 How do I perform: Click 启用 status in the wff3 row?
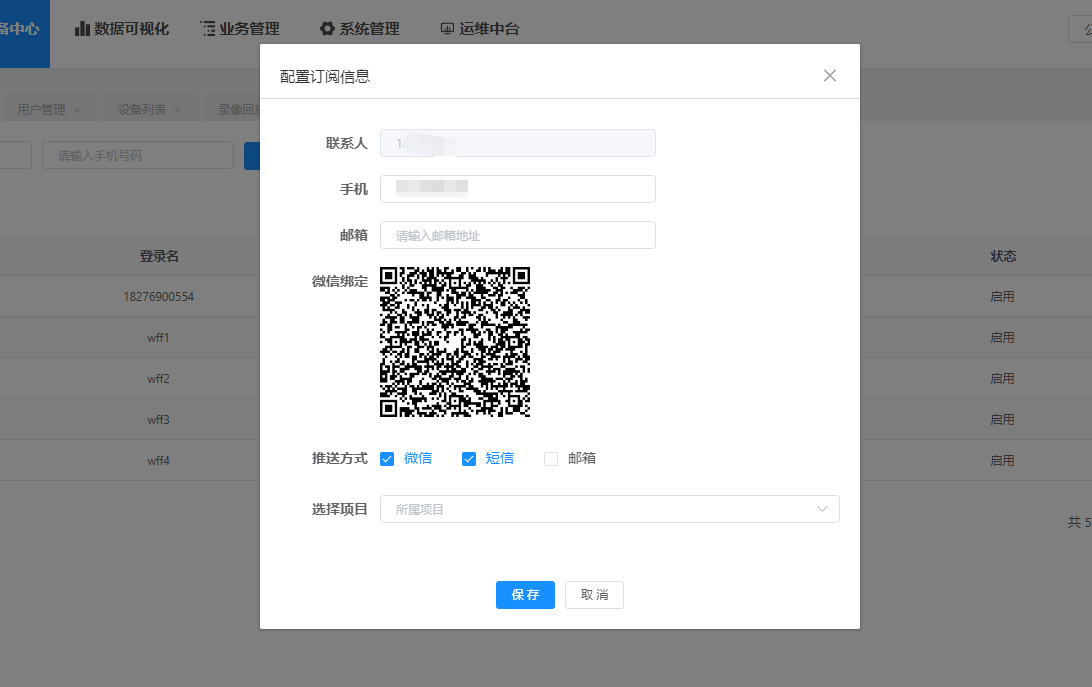1002,420
